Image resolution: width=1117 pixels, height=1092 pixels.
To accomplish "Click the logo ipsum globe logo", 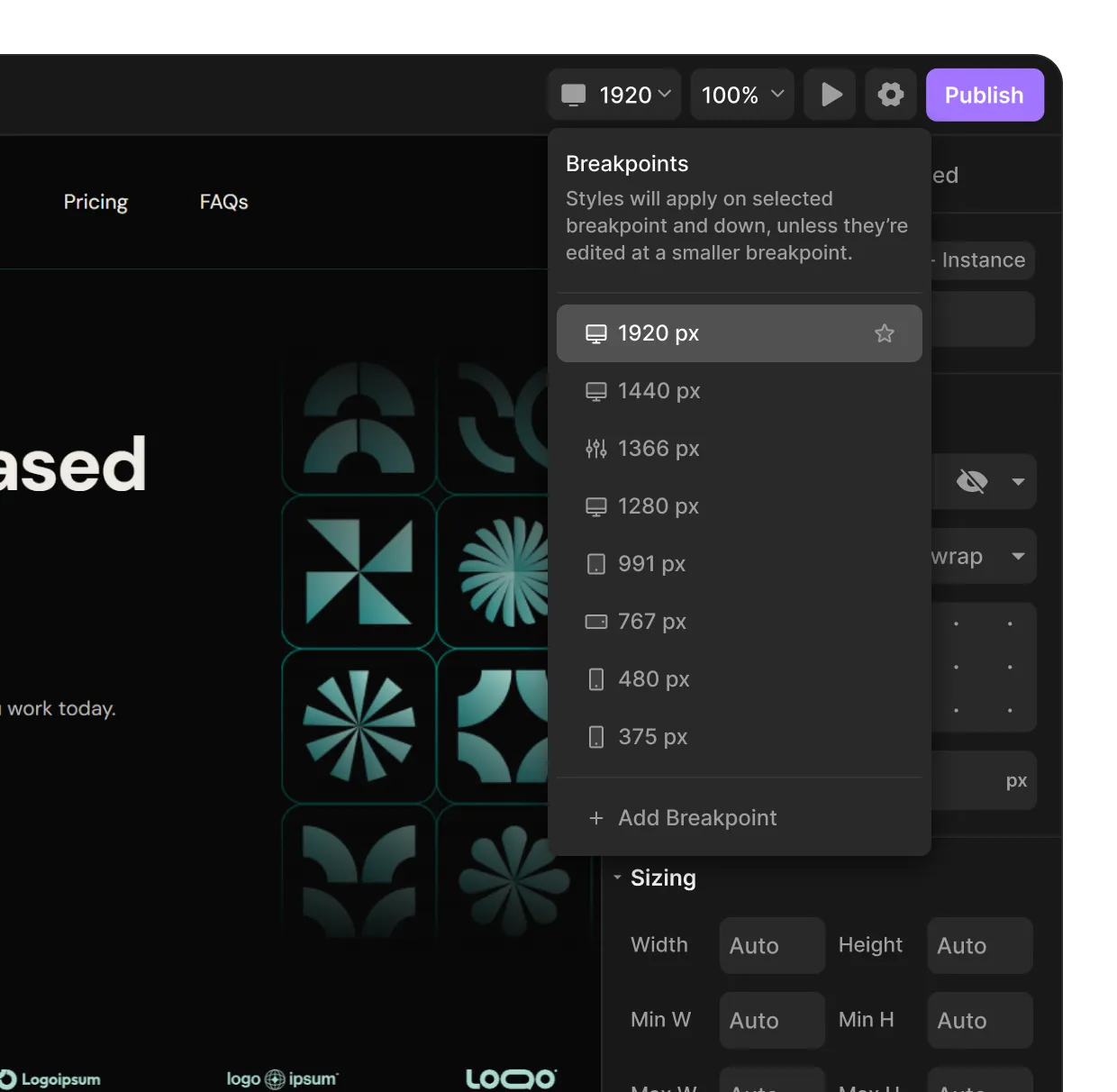I will [x=282, y=1078].
